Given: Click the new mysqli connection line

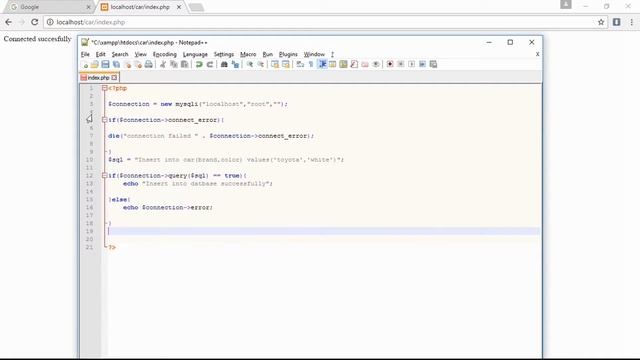Looking at the screenshot, I should pyautogui.click(x=198, y=104).
